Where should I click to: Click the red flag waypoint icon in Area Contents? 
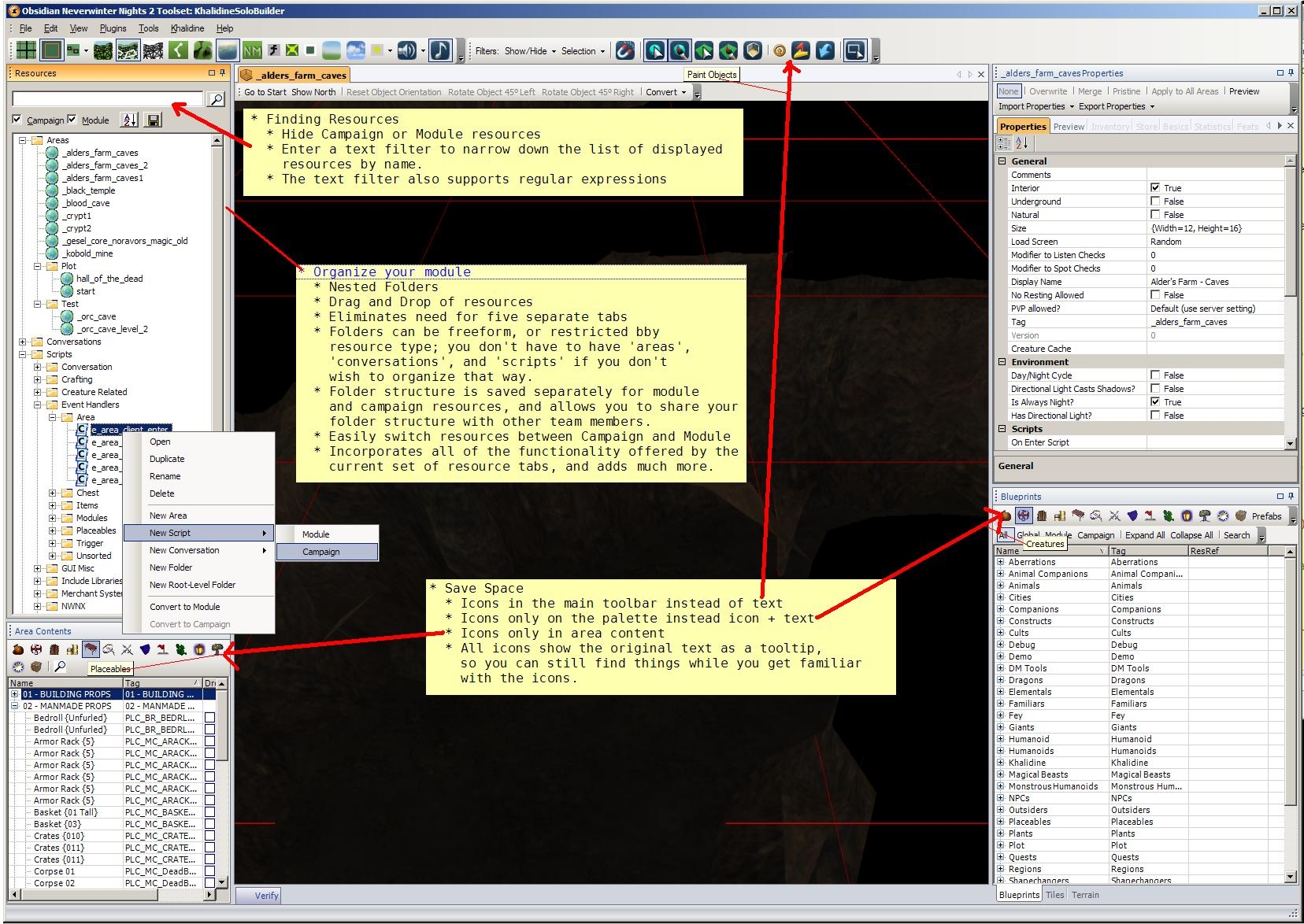click(162, 649)
